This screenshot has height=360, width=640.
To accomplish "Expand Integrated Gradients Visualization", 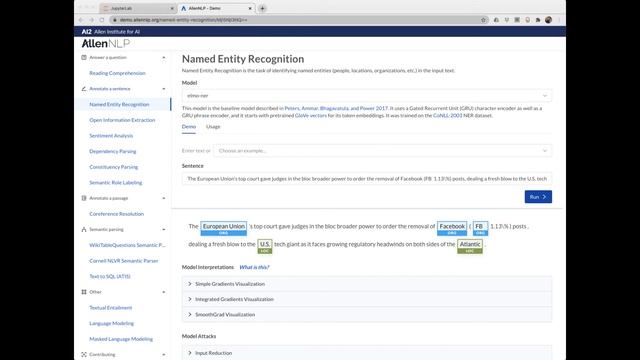I will (367, 299).
